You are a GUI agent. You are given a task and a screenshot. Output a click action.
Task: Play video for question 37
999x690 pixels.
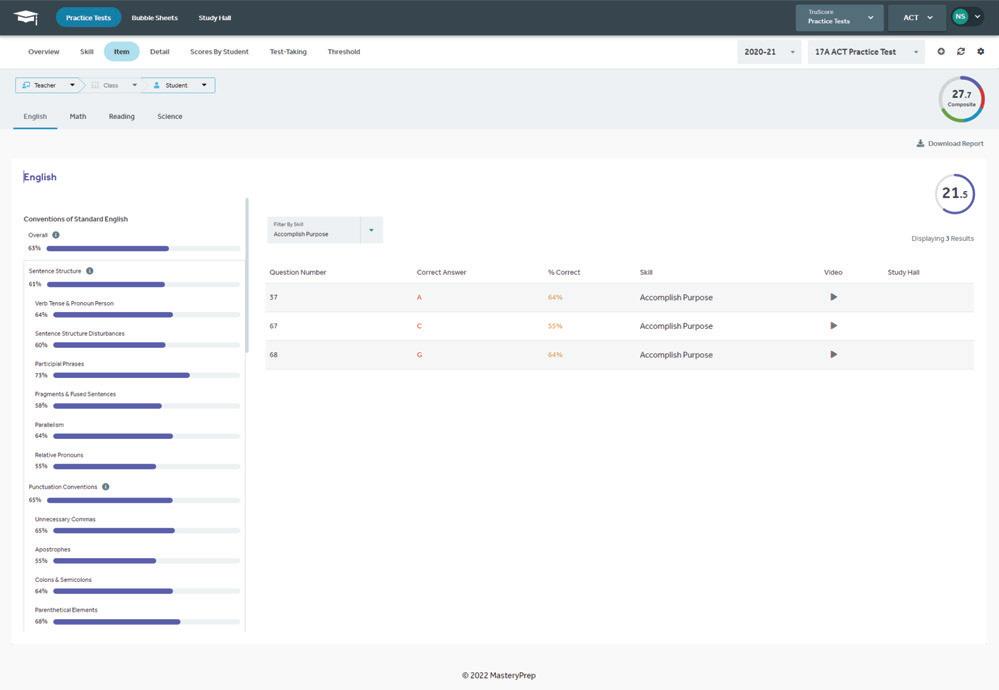[833, 297]
